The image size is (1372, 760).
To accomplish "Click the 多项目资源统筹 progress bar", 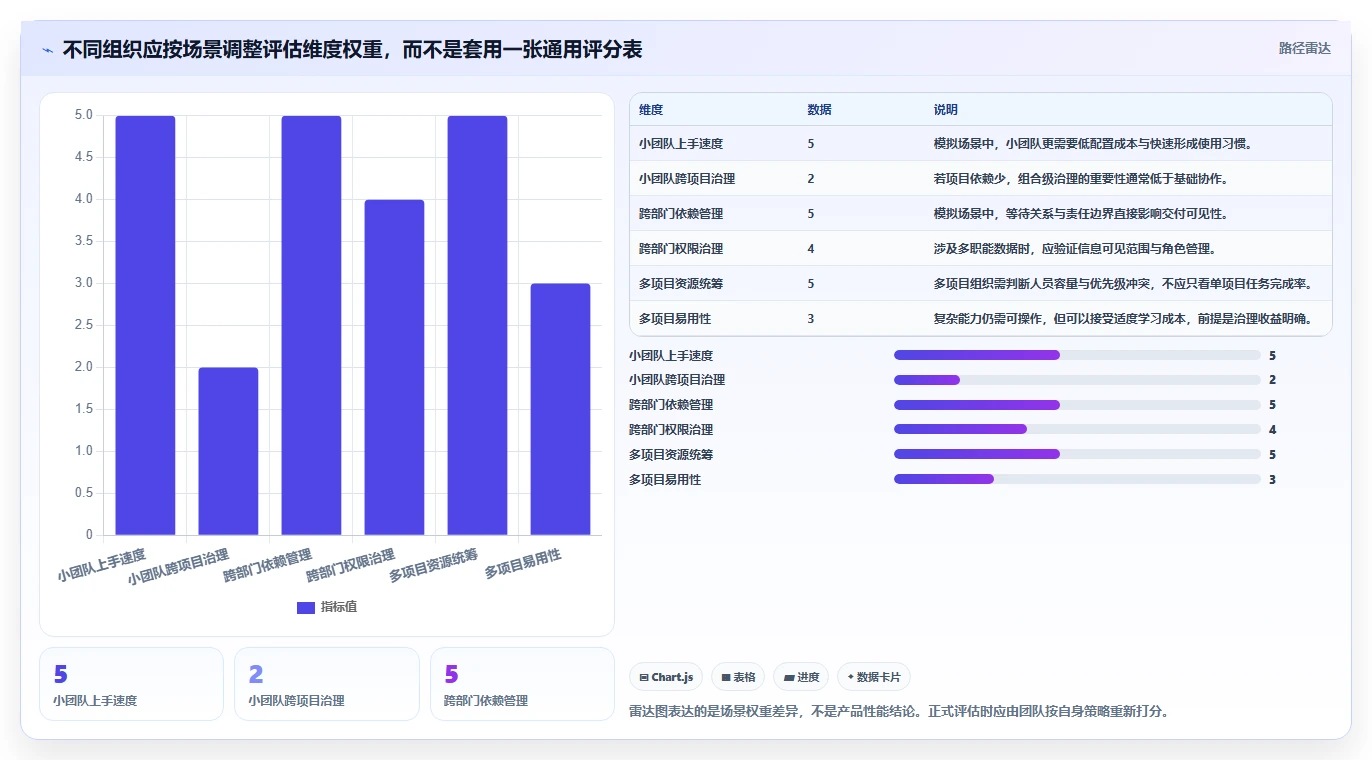I will coord(1077,454).
